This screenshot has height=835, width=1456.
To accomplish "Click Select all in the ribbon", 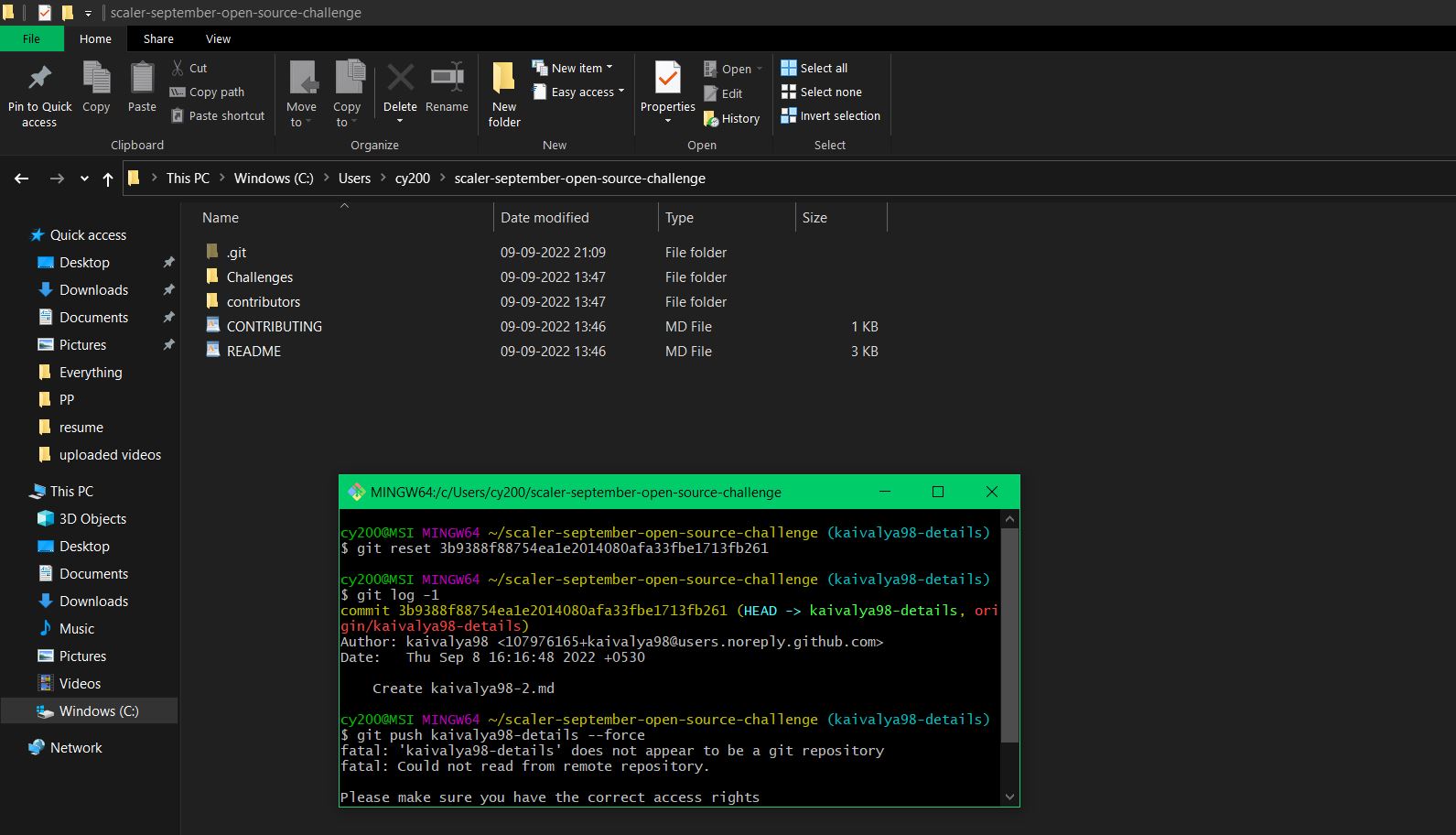I will point(814,68).
